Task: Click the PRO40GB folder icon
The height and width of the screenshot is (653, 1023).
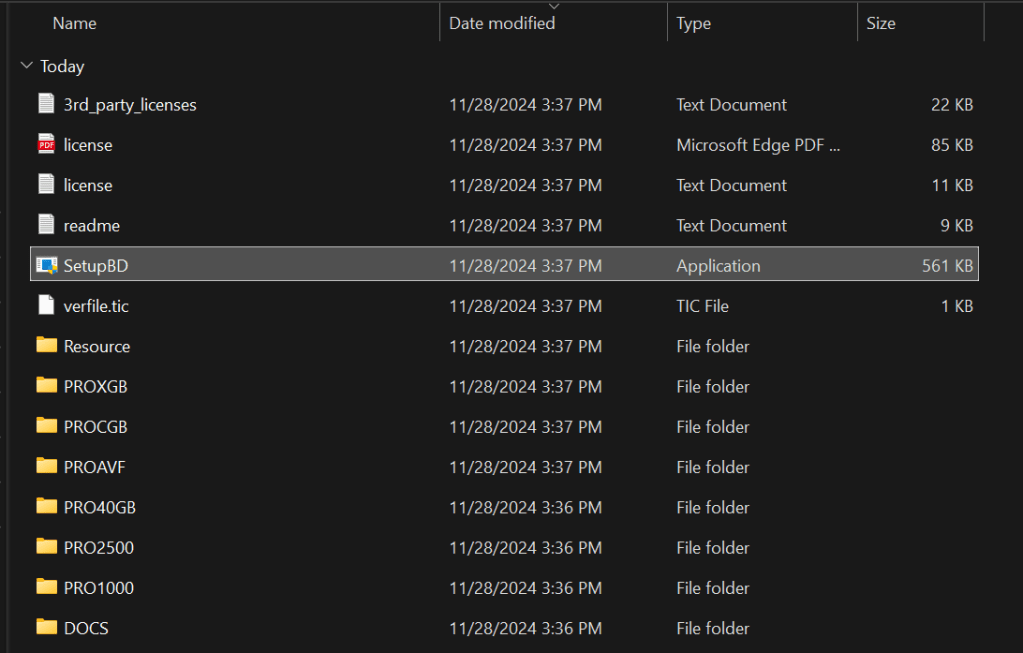Action: click(46, 506)
